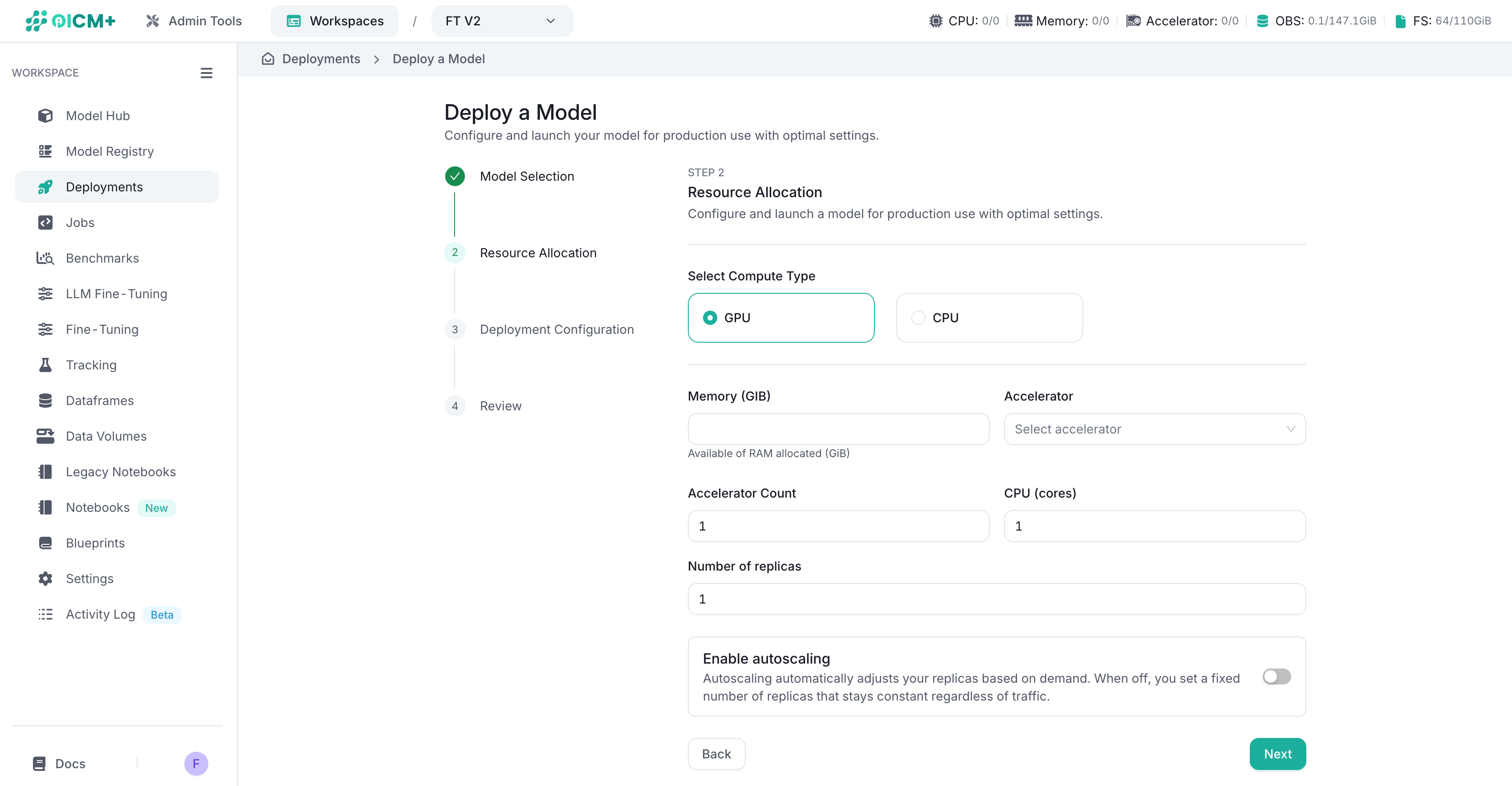
Task: Click the OBS storage status icon
Action: 1263,20
